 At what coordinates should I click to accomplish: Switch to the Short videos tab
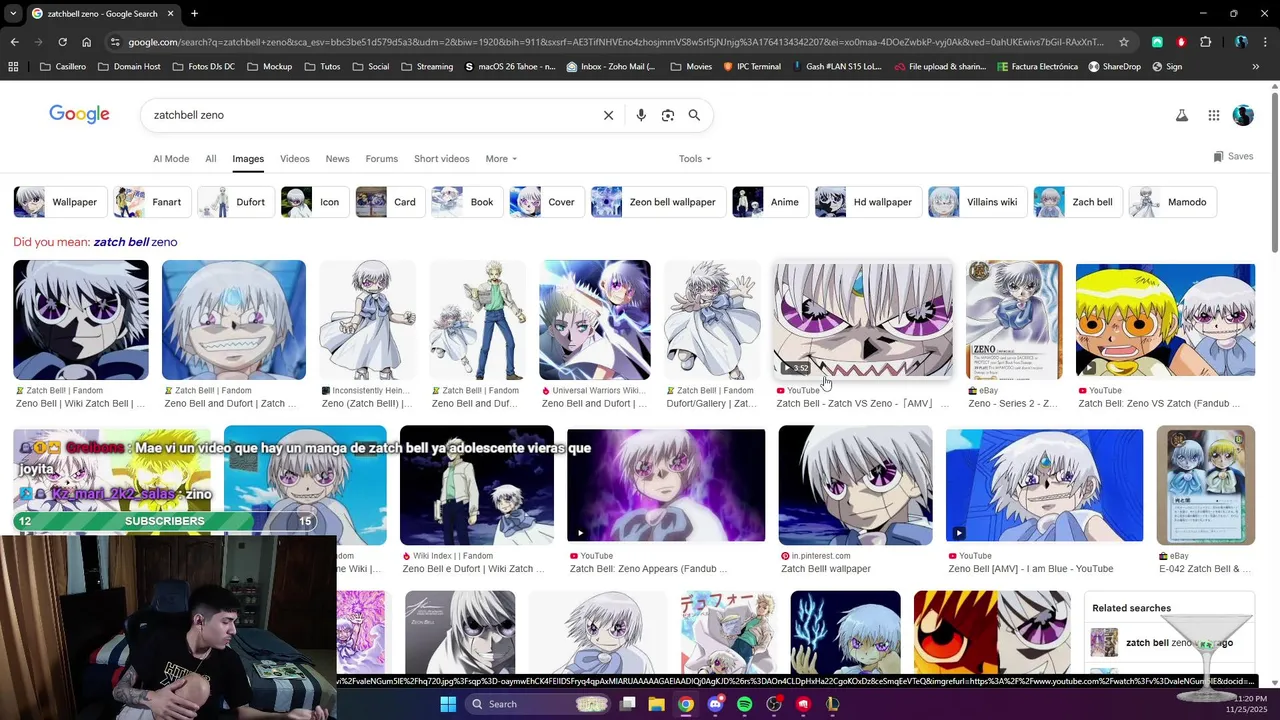[x=442, y=159]
